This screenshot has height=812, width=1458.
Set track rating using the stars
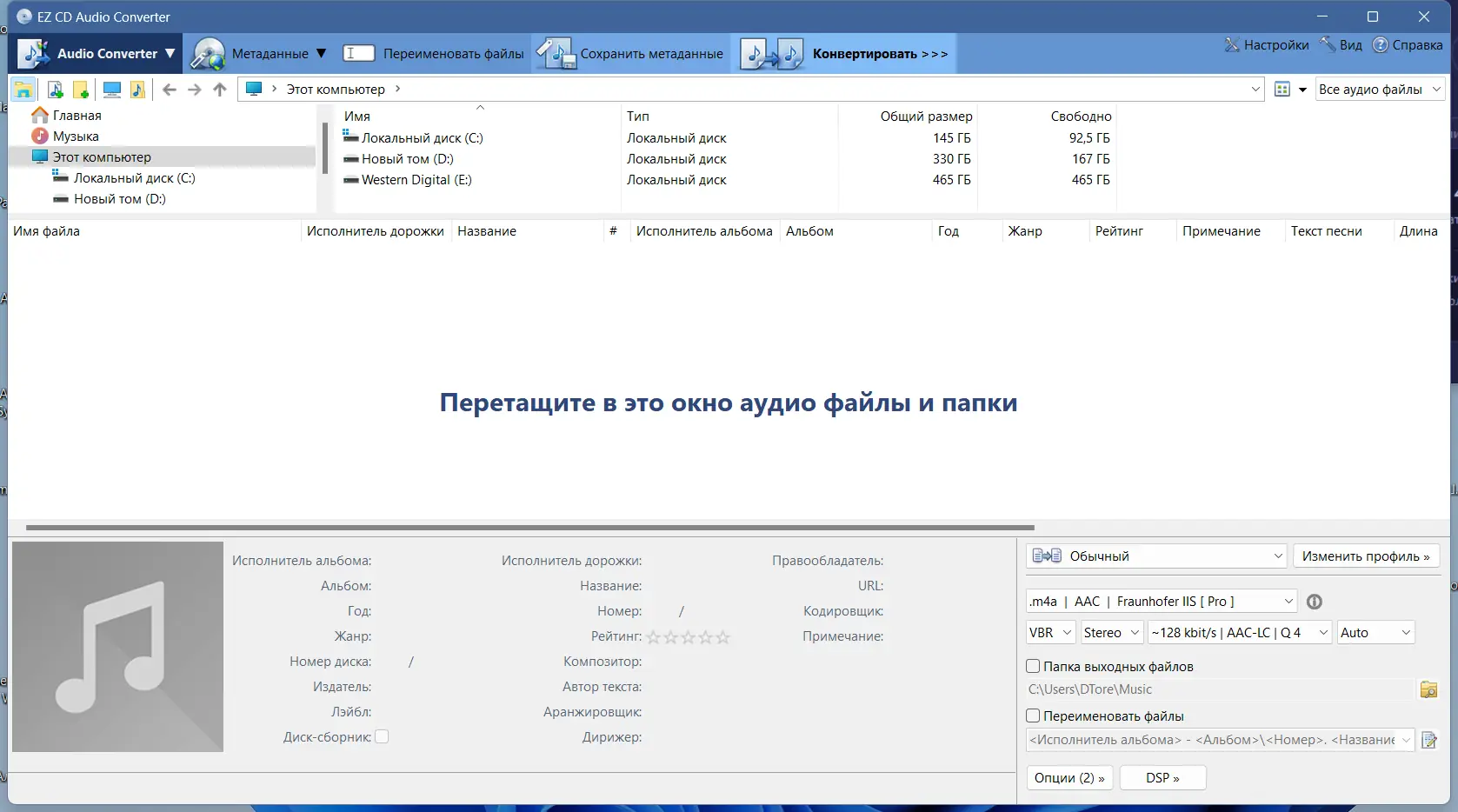687,637
